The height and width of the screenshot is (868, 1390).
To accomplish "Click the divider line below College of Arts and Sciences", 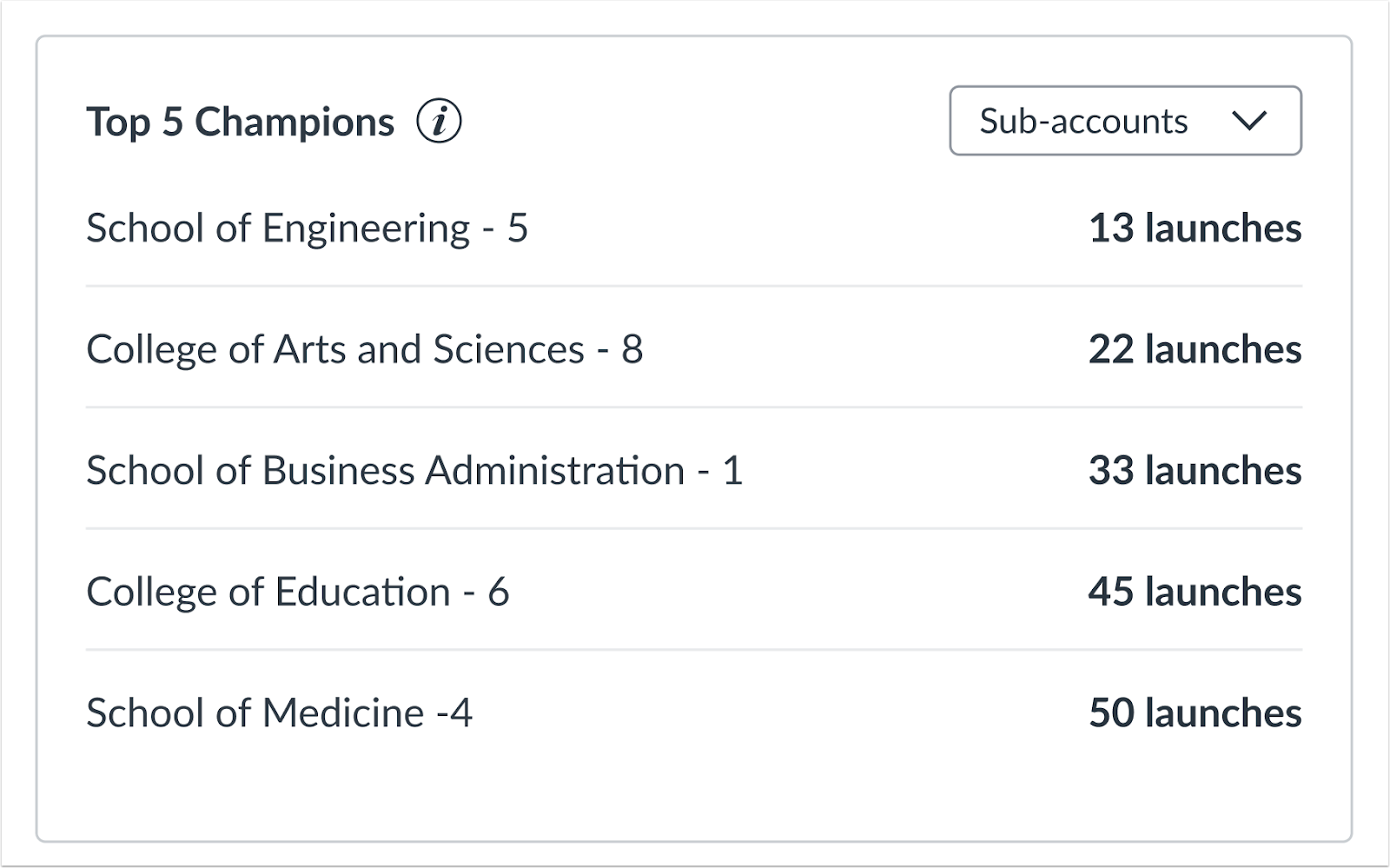I will coord(693,407).
